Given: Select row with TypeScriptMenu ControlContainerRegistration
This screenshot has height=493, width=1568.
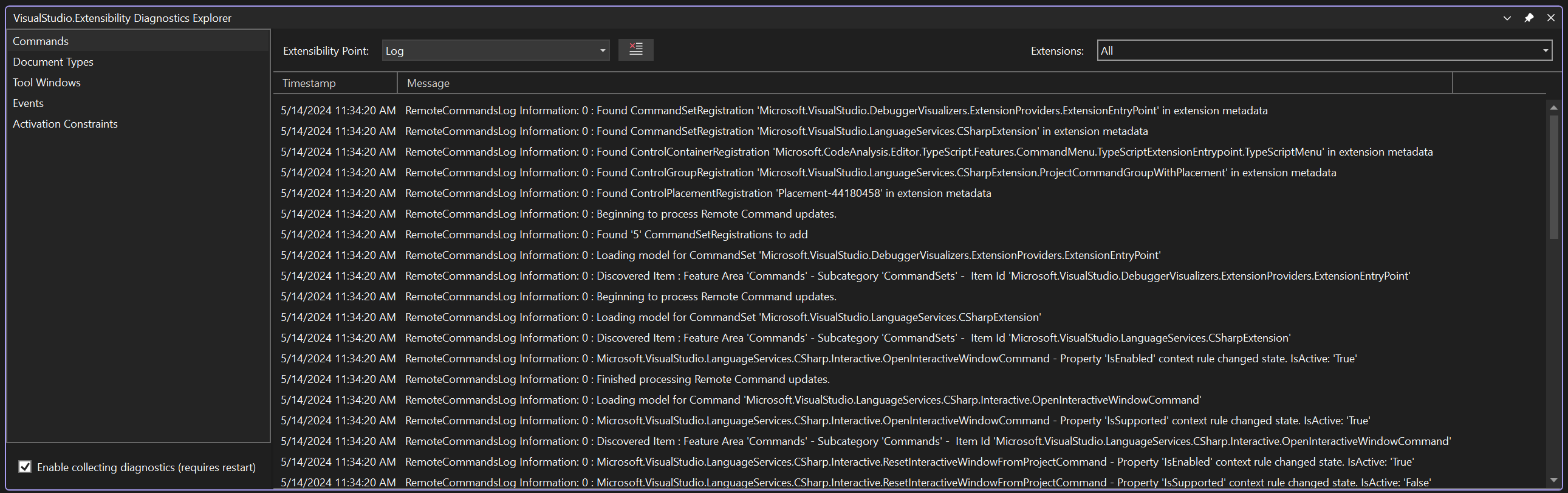Looking at the screenshot, I should tap(909, 152).
